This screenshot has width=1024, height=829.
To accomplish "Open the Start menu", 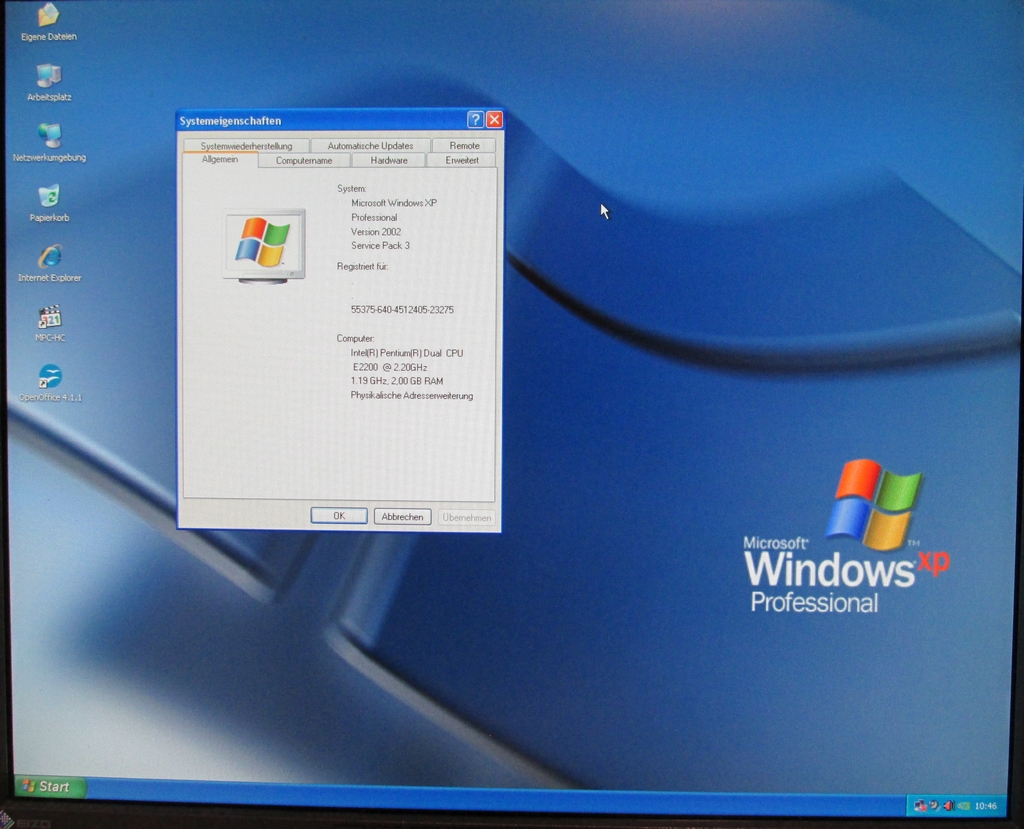I will pyautogui.click(x=49, y=787).
